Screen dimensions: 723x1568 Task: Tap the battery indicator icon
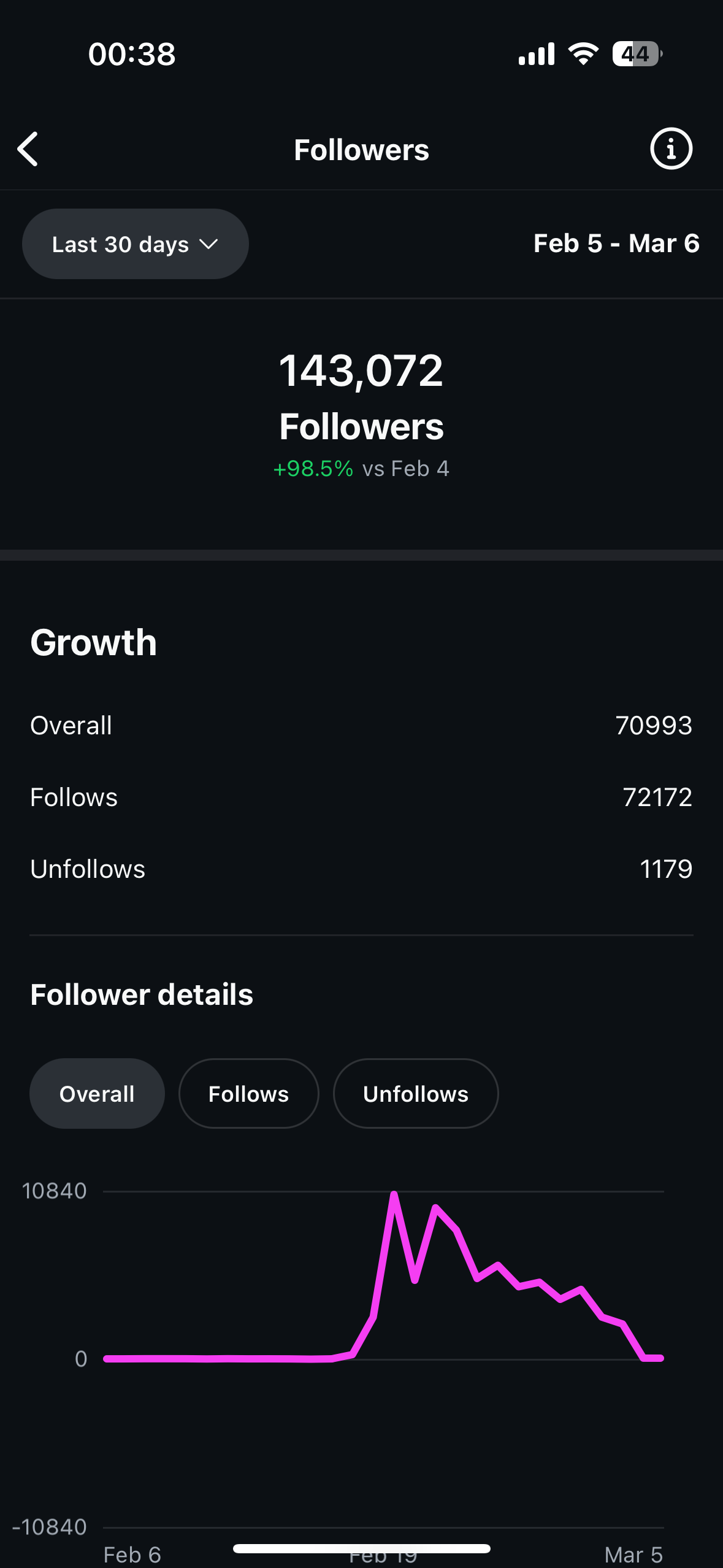[x=637, y=54]
